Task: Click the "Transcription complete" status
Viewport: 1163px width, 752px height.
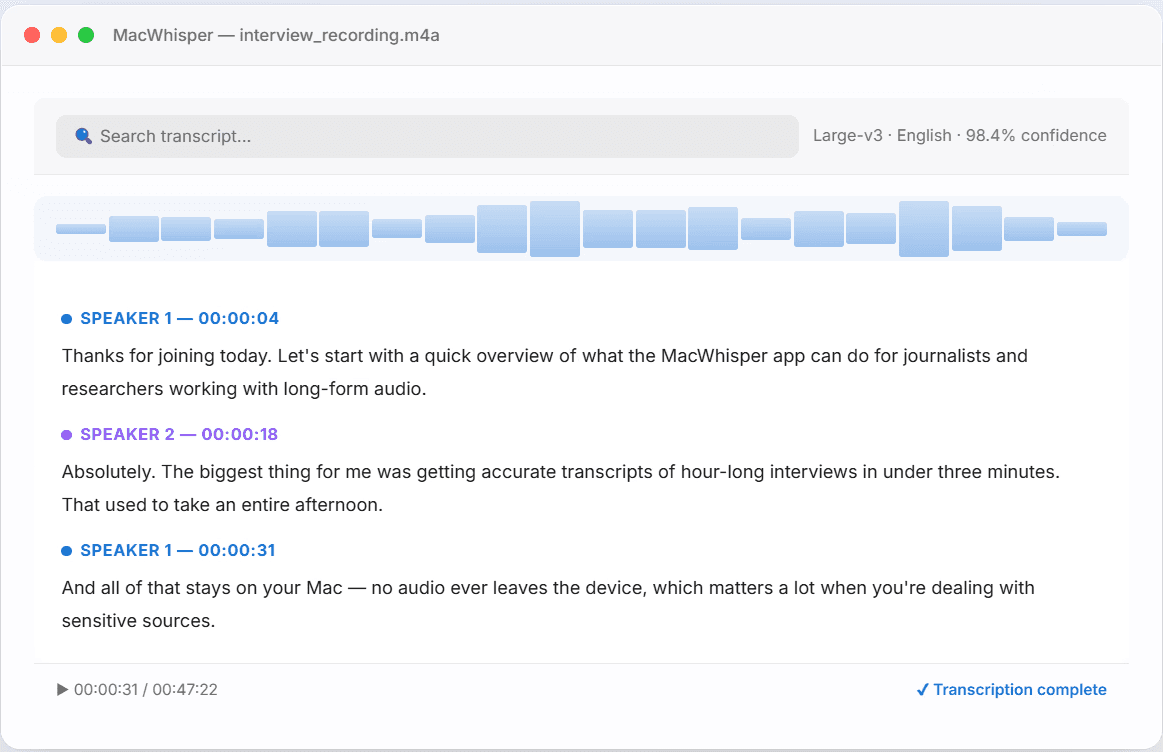Action: pos(1019,690)
